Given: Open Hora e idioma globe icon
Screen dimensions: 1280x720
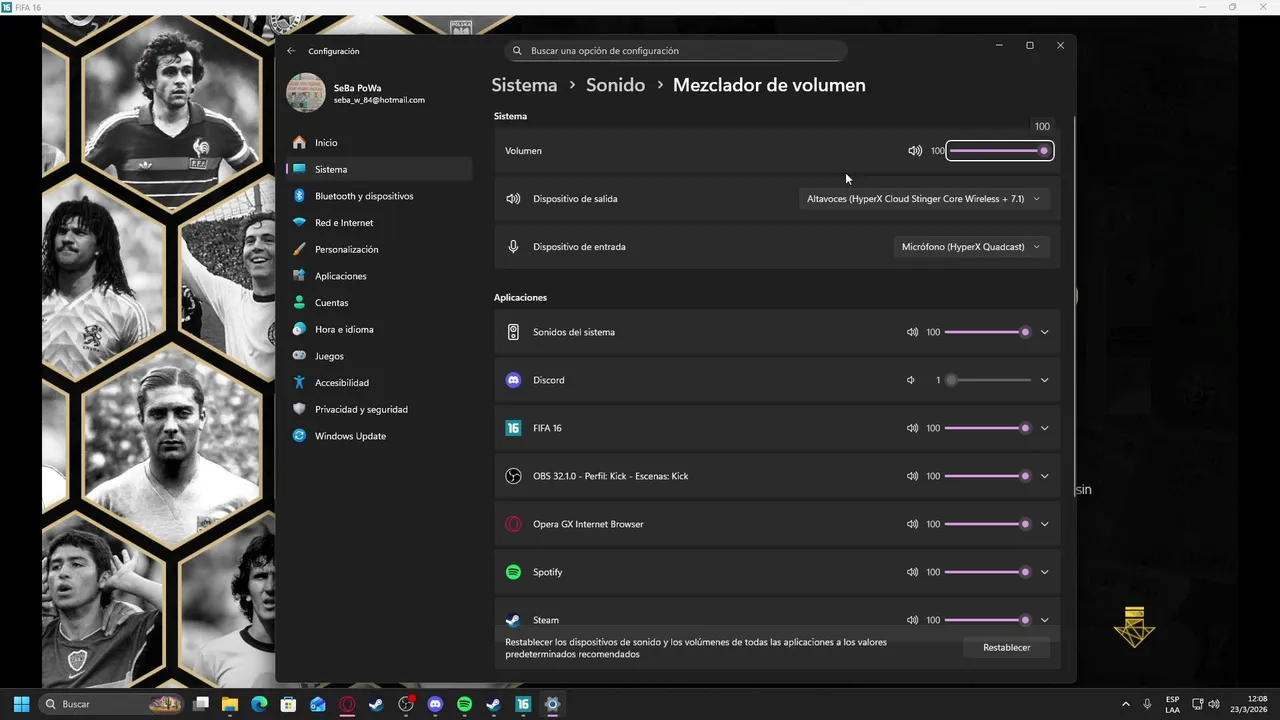Looking at the screenshot, I should (x=299, y=329).
